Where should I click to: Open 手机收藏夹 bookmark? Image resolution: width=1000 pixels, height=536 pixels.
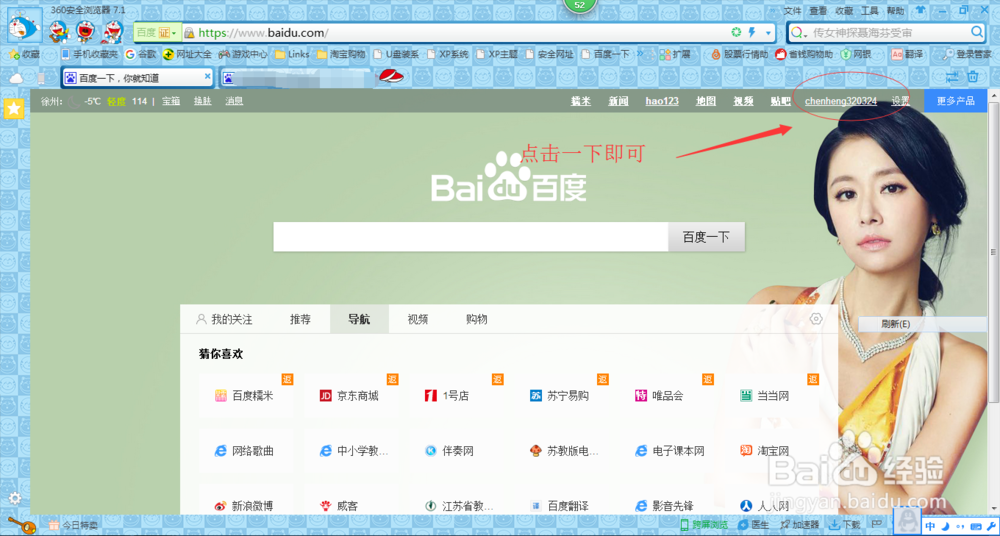[x=89, y=55]
